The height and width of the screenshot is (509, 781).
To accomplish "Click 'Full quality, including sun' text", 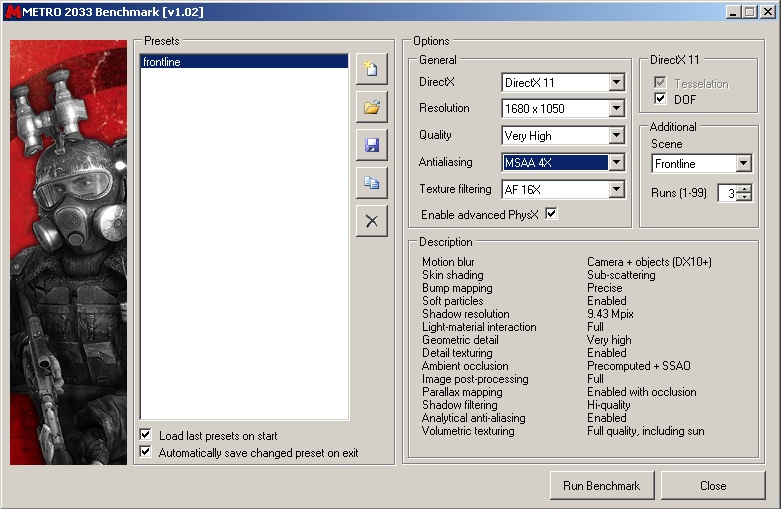I will 646,431.
